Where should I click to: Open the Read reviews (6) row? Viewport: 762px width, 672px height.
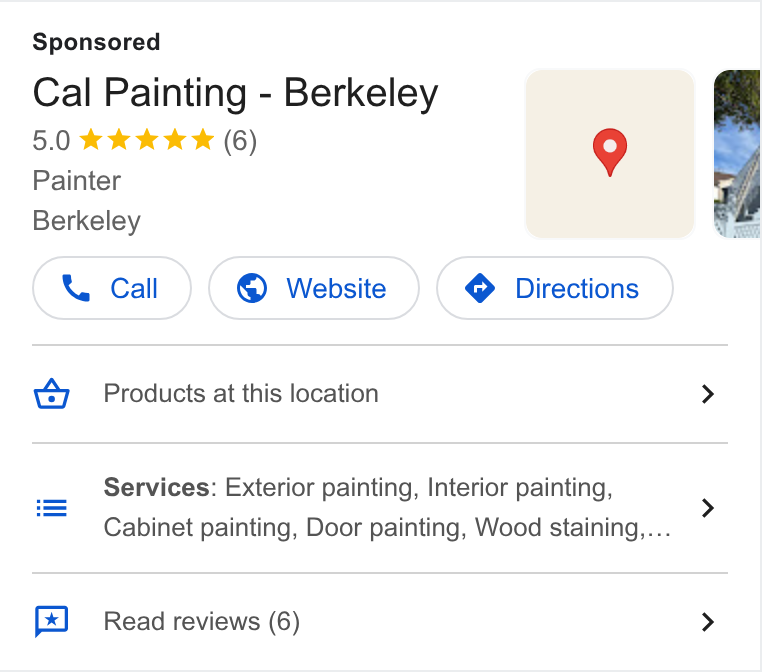[x=380, y=622]
